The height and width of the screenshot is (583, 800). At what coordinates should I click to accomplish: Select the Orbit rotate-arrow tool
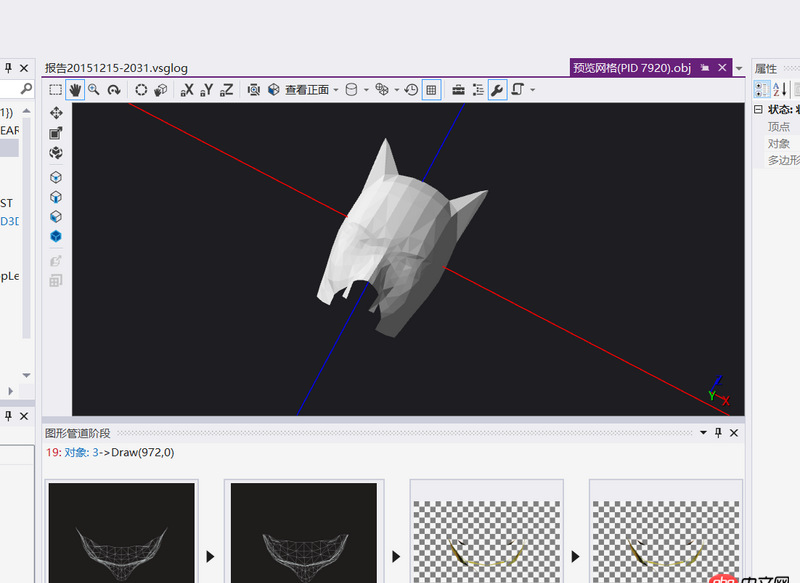pos(114,90)
